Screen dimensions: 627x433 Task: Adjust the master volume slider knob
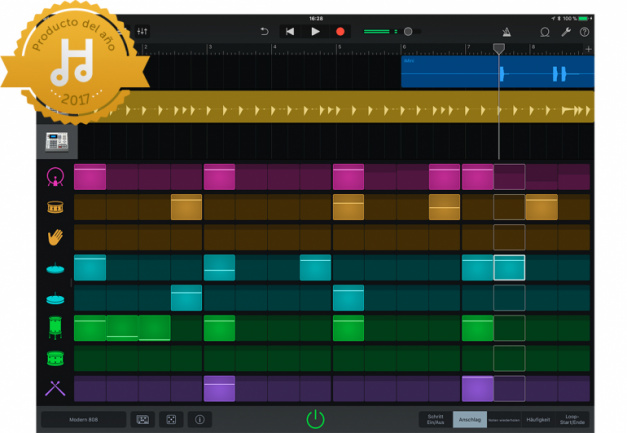[x=408, y=32]
